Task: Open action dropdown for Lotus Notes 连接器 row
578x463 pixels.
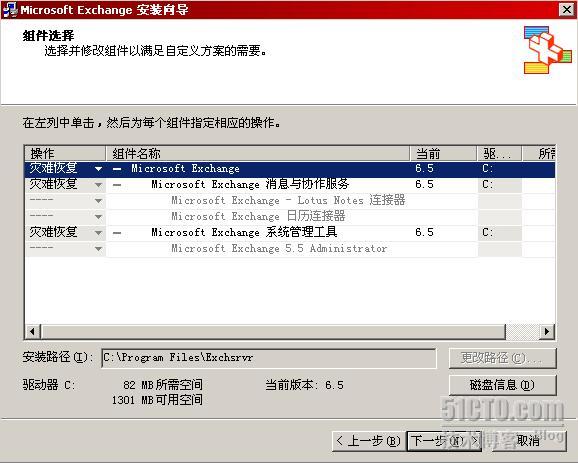Action: pyautogui.click(x=98, y=201)
